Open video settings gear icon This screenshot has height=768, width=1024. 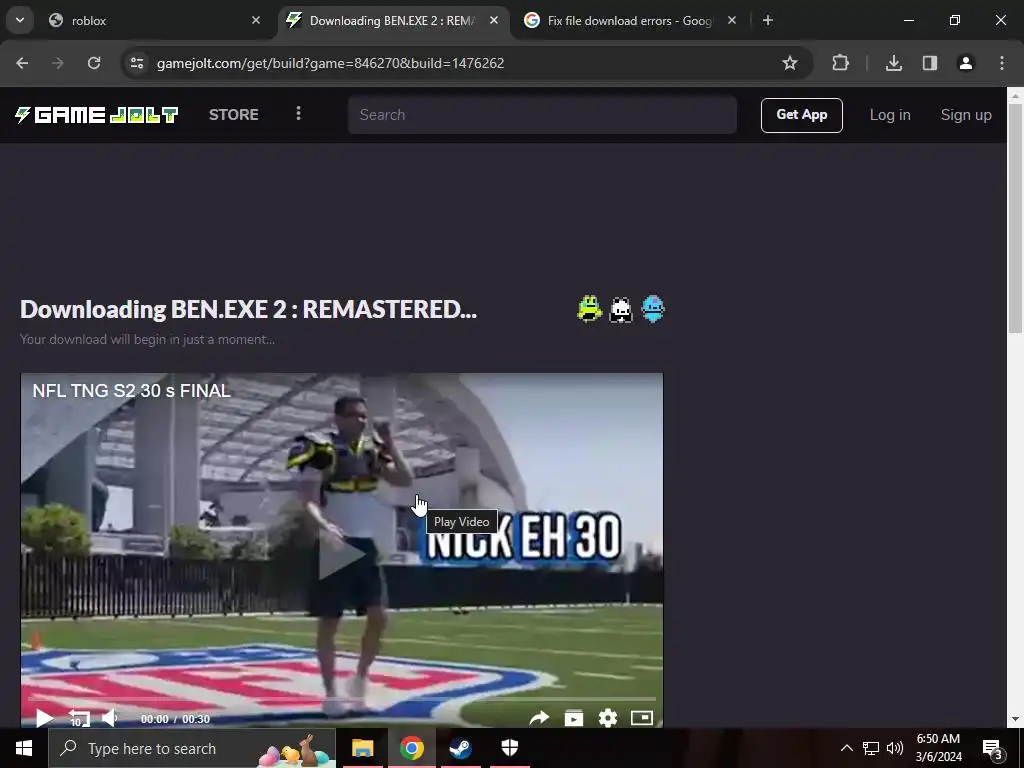607,718
